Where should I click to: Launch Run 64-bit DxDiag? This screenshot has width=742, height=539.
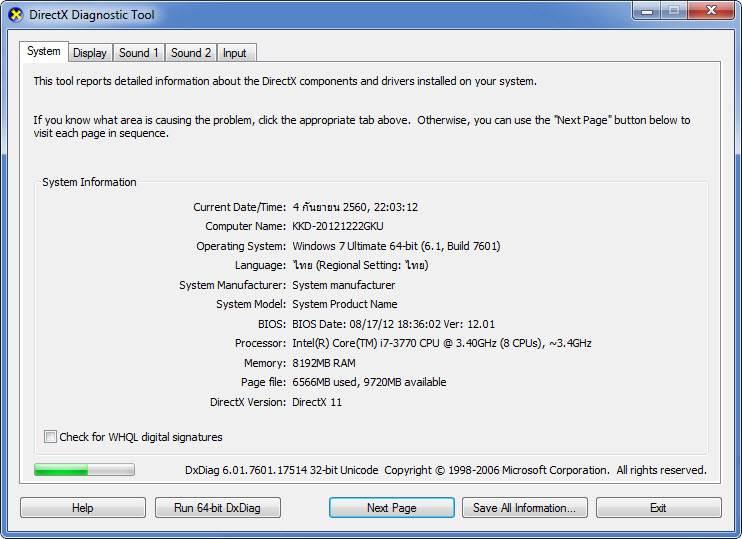point(218,508)
